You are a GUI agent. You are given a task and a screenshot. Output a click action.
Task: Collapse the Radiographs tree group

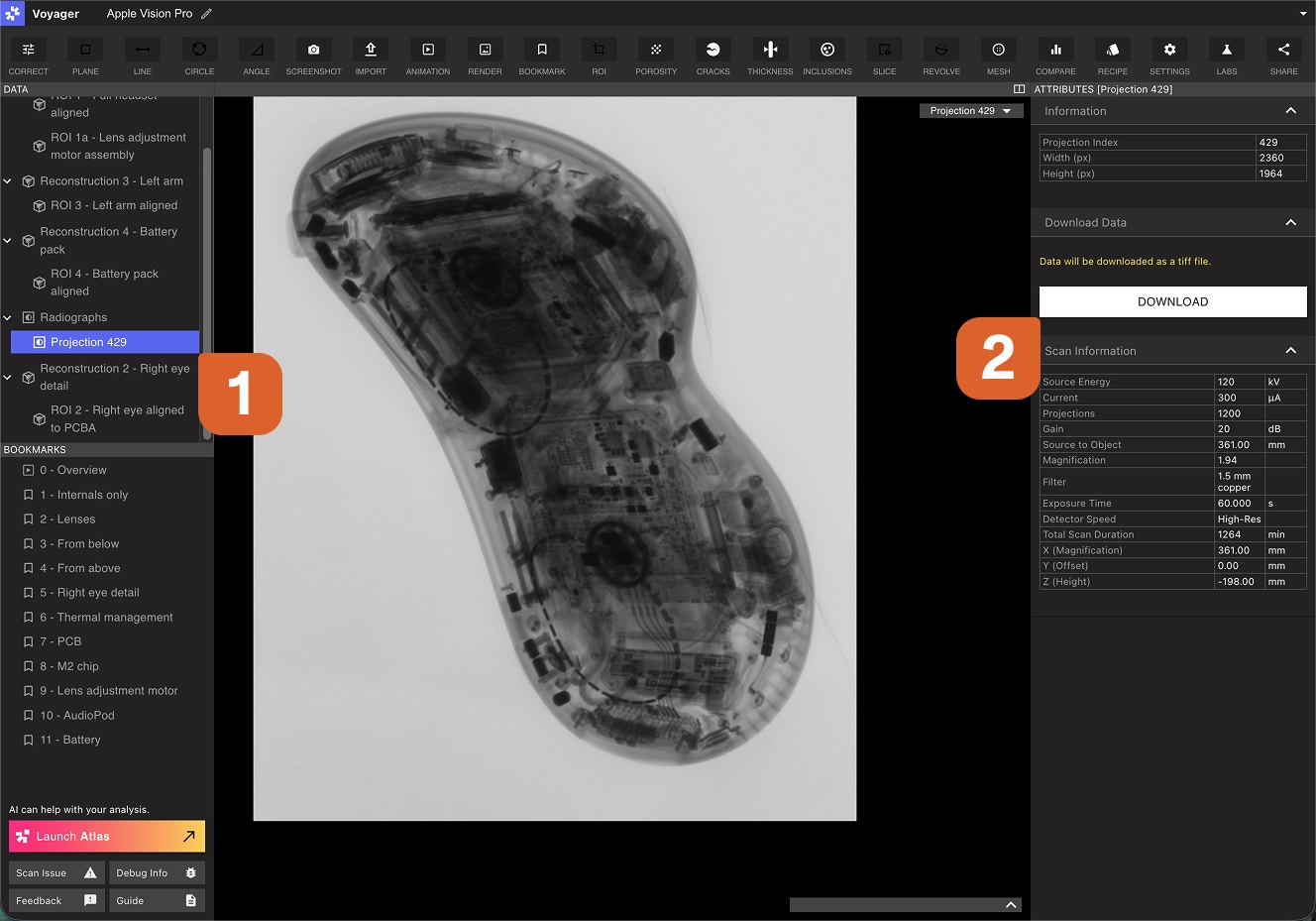pyautogui.click(x=8, y=318)
